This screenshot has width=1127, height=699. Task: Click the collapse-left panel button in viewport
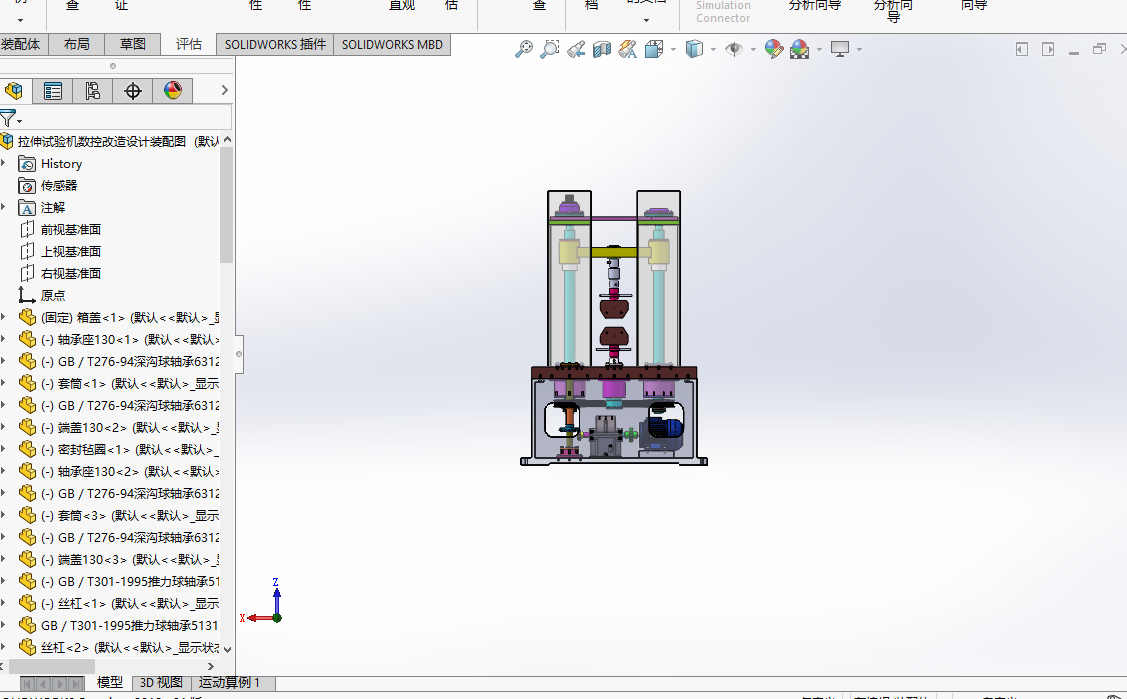tap(1022, 49)
